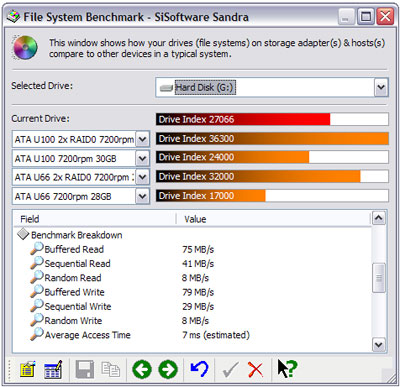Click the Drive Index 27066 red bar
The width and height of the screenshot is (400, 387).
(x=243, y=119)
